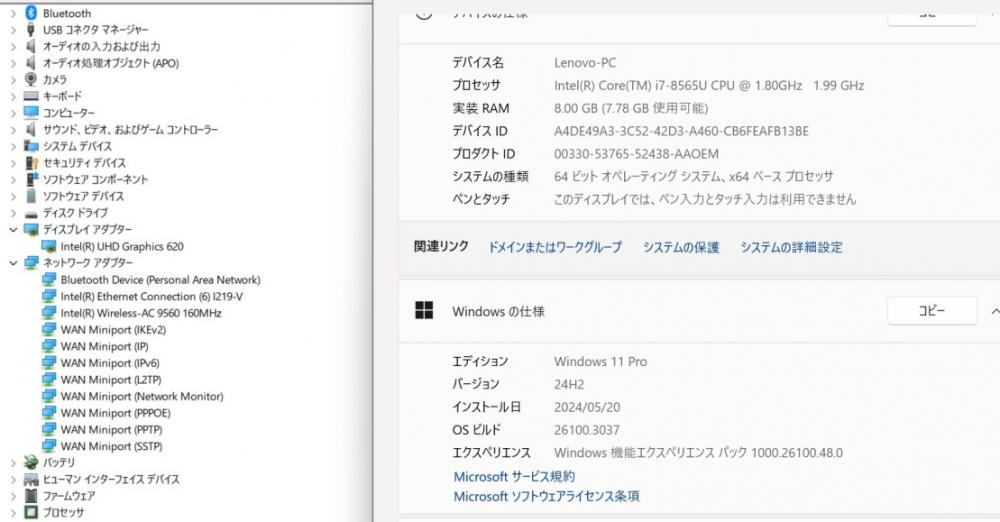Click コピー button for Windows の仕様
This screenshot has width=1000, height=522.
(x=932, y=311)
